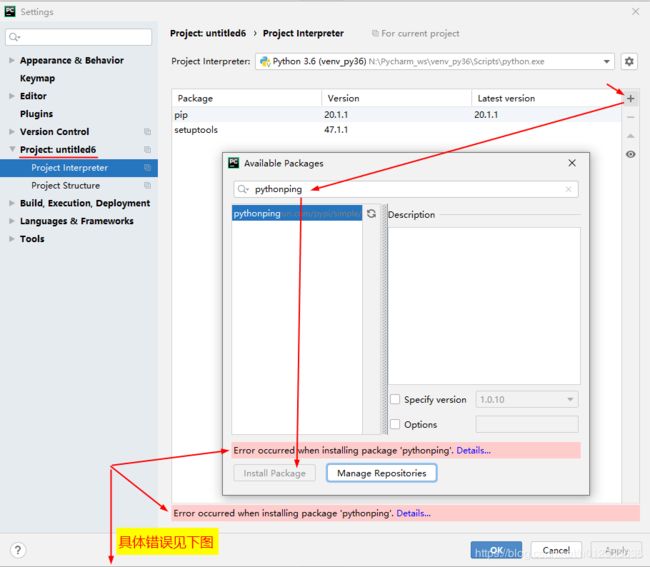The width and height of the screenshot is (650, 567).
Task: Open the help question mark button
Action: coord(18,550)
